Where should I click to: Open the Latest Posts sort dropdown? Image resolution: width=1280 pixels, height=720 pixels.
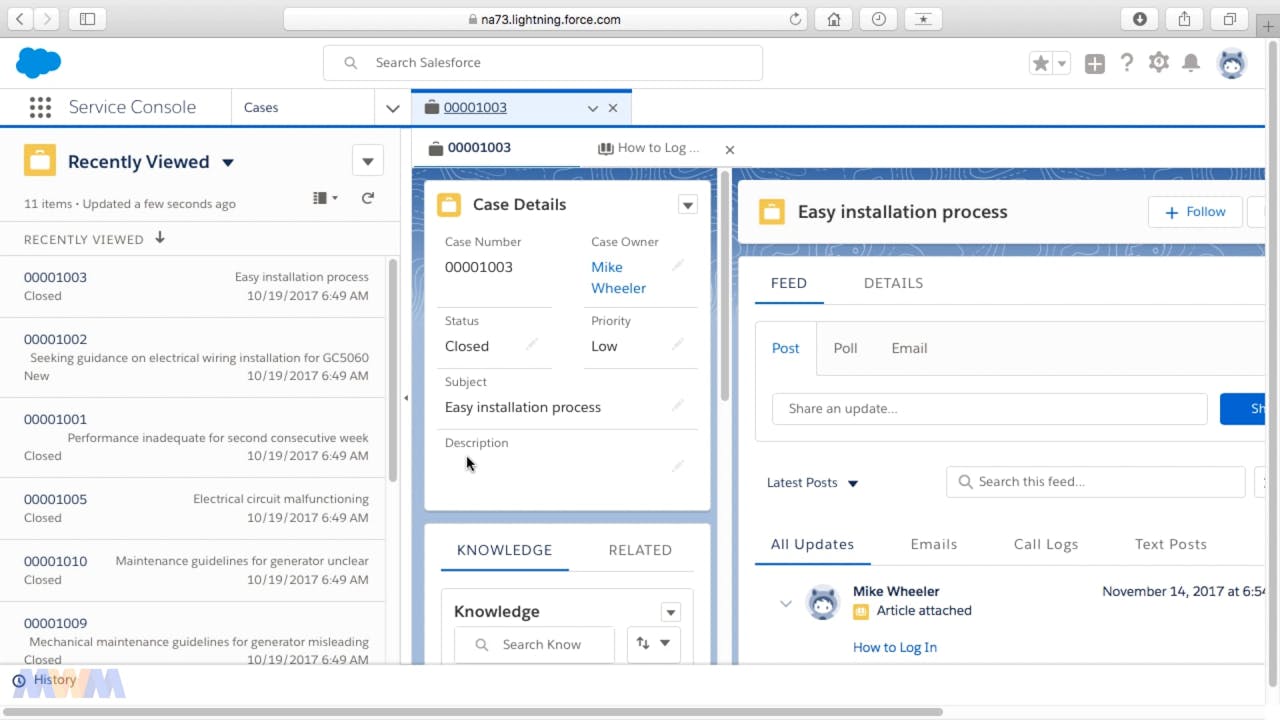(x=812, y=483)
